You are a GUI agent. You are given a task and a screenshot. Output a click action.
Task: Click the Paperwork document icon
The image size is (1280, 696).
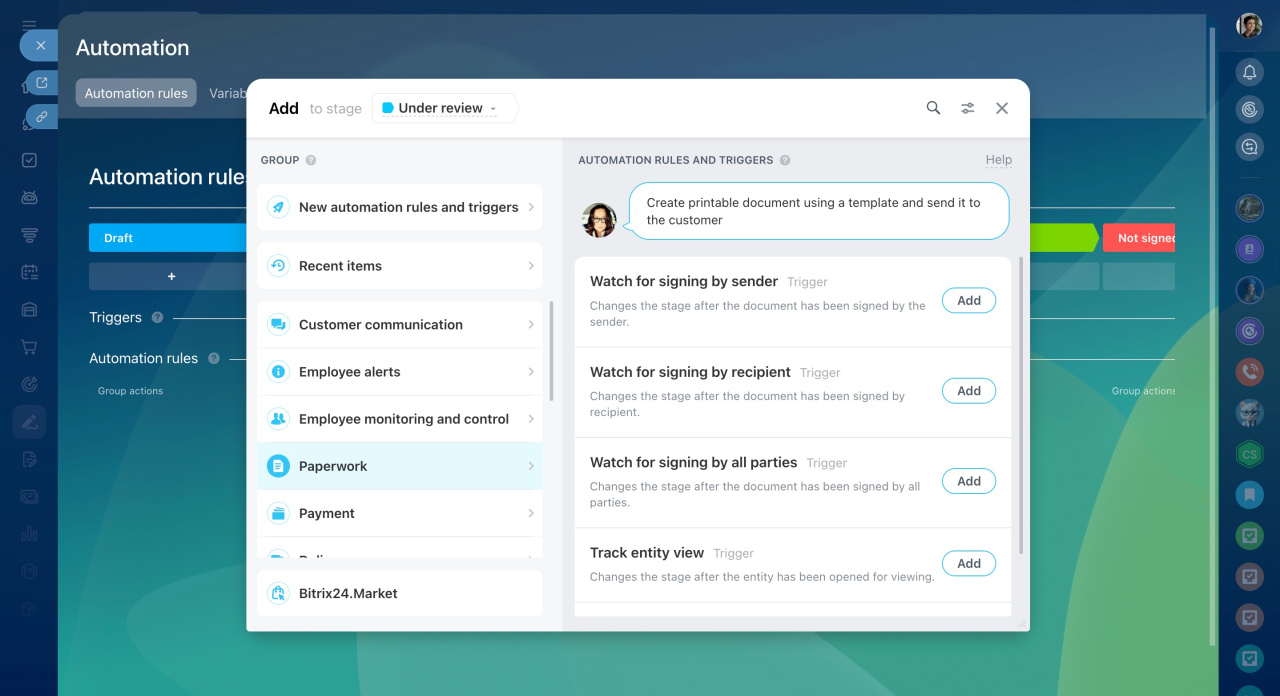tap(278, 466)
